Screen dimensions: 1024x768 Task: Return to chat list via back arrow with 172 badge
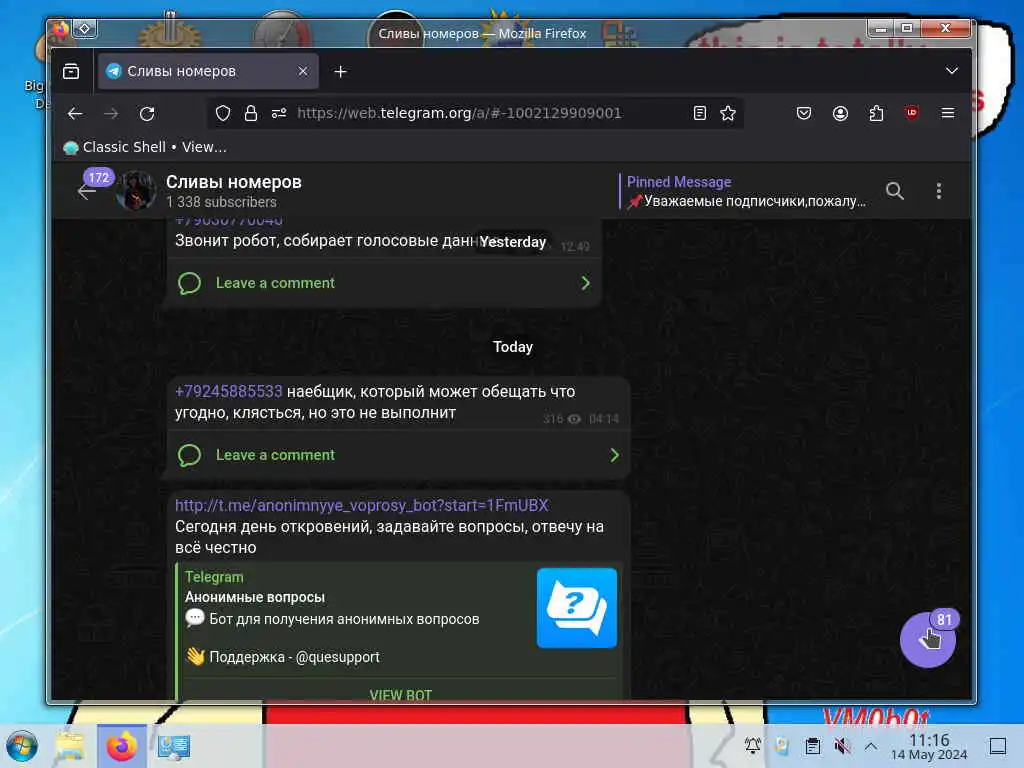(87, 191)
